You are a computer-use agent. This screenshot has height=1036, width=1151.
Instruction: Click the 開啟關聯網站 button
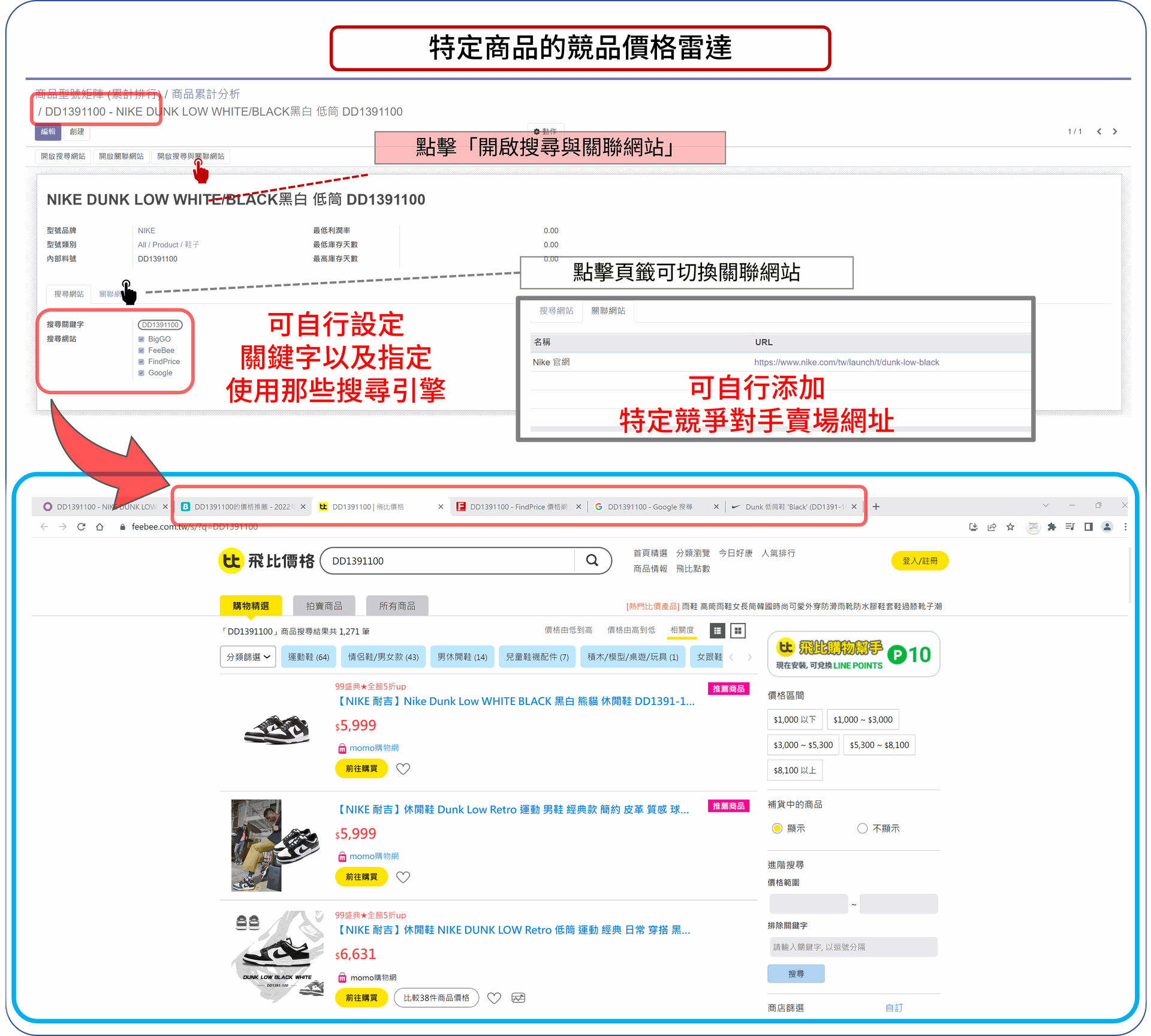tap(121, 156)
